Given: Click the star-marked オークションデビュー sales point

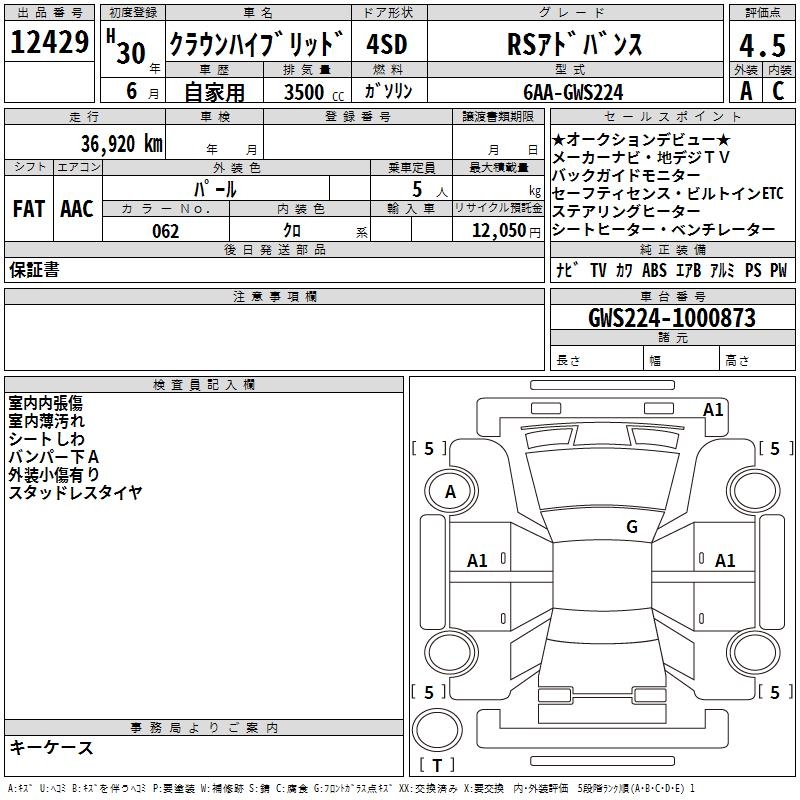Looking at the screenshot, I should [x=641, y=139].
